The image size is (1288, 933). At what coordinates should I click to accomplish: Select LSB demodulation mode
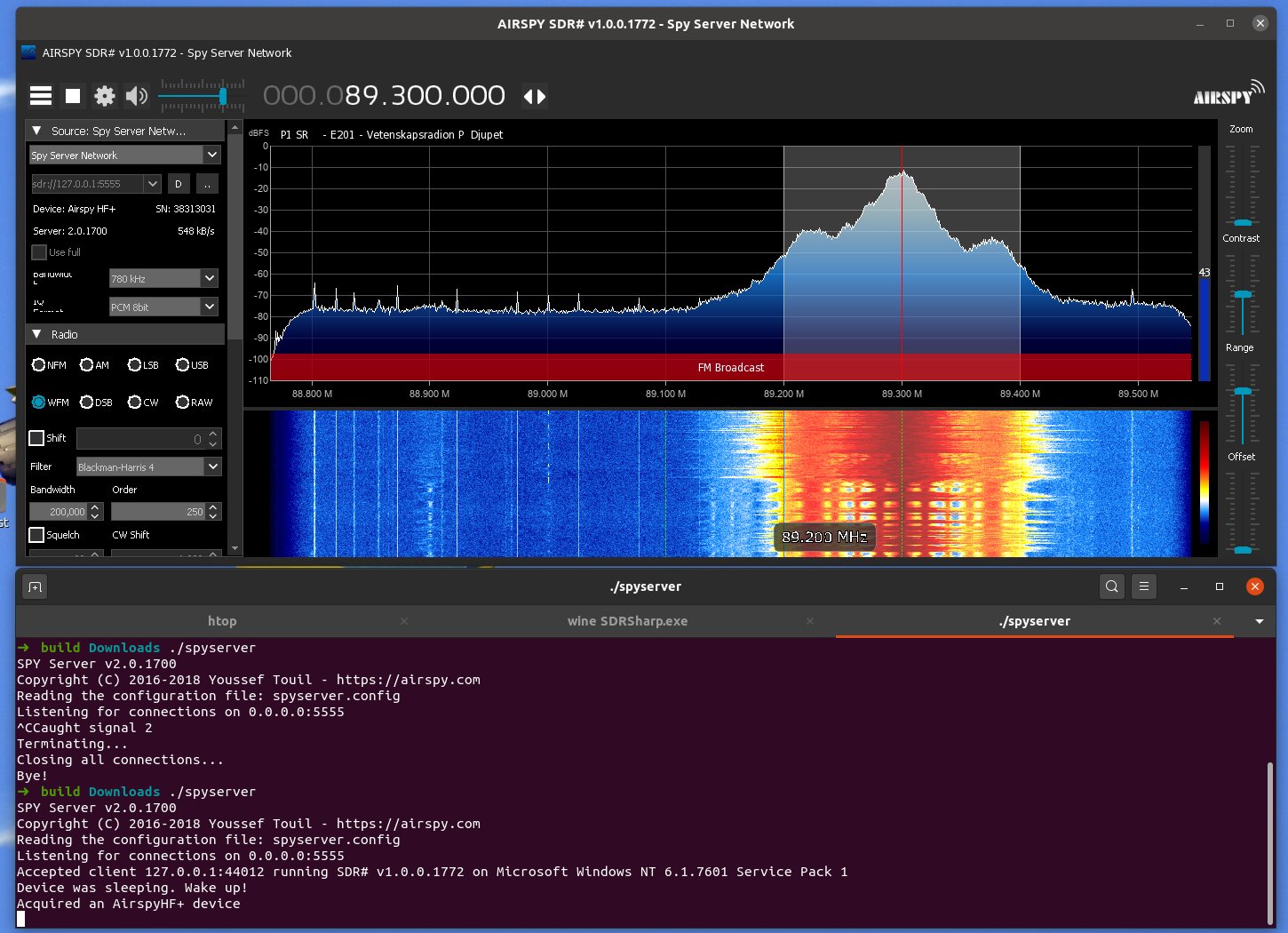(135, 365)
